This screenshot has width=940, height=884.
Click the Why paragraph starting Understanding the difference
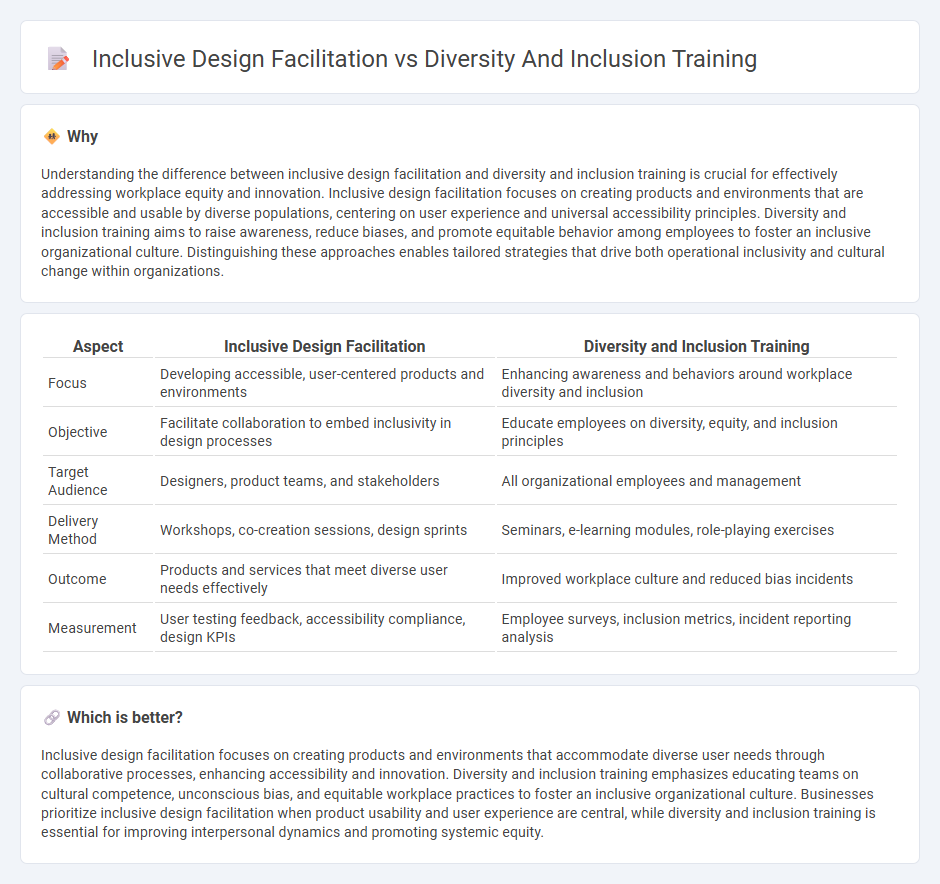point(463,222)
